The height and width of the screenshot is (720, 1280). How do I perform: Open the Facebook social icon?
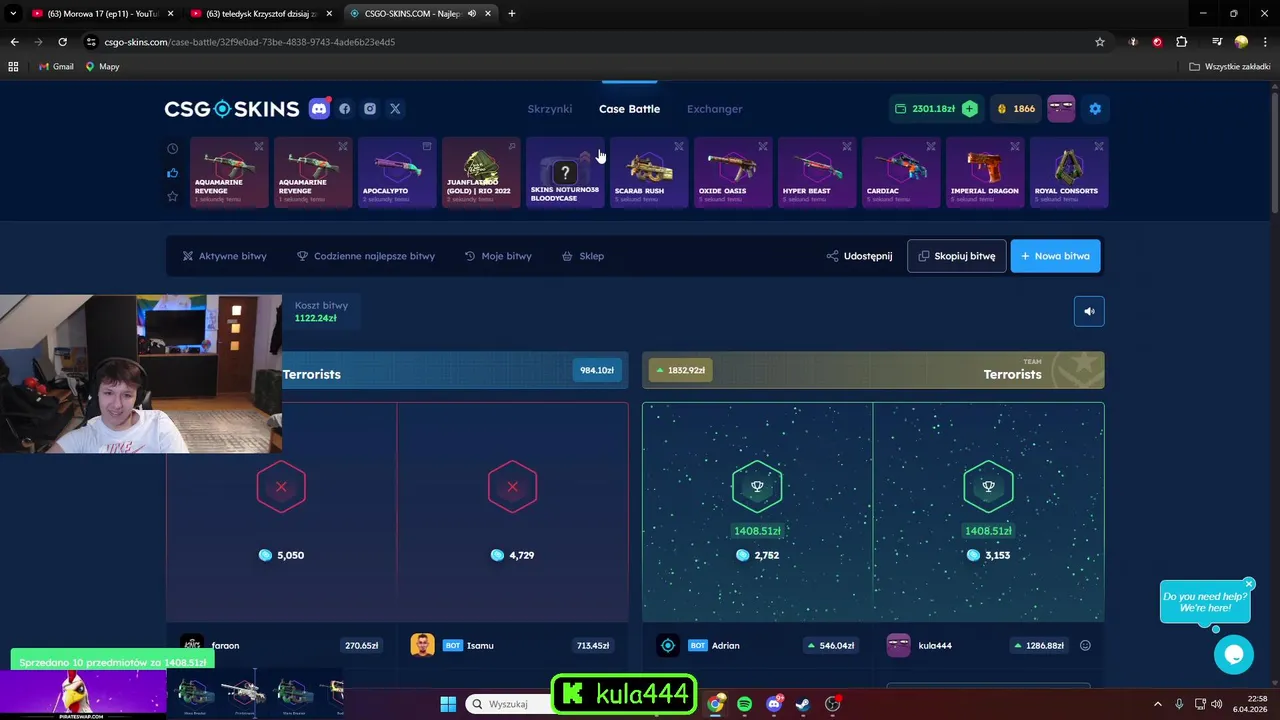click(x=345, y=109)
